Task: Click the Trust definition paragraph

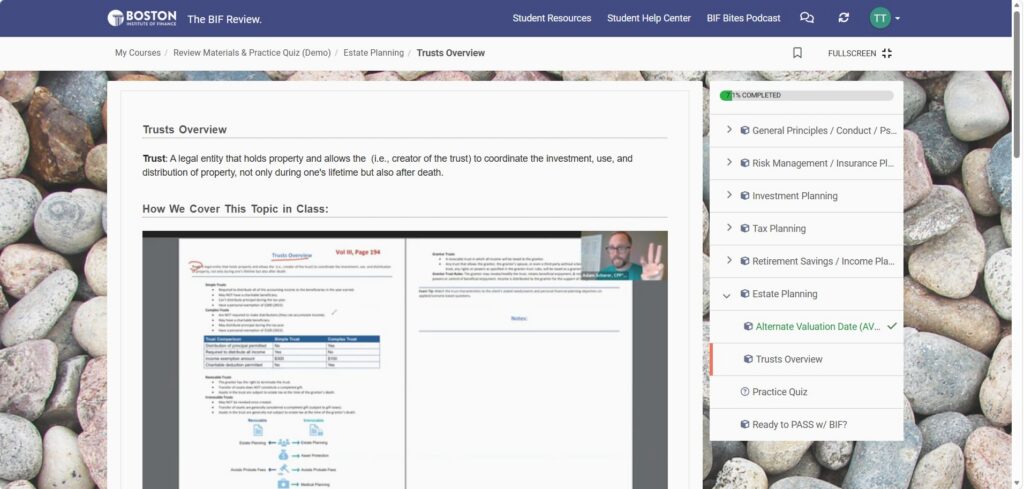Action: [x=387, y=165]
